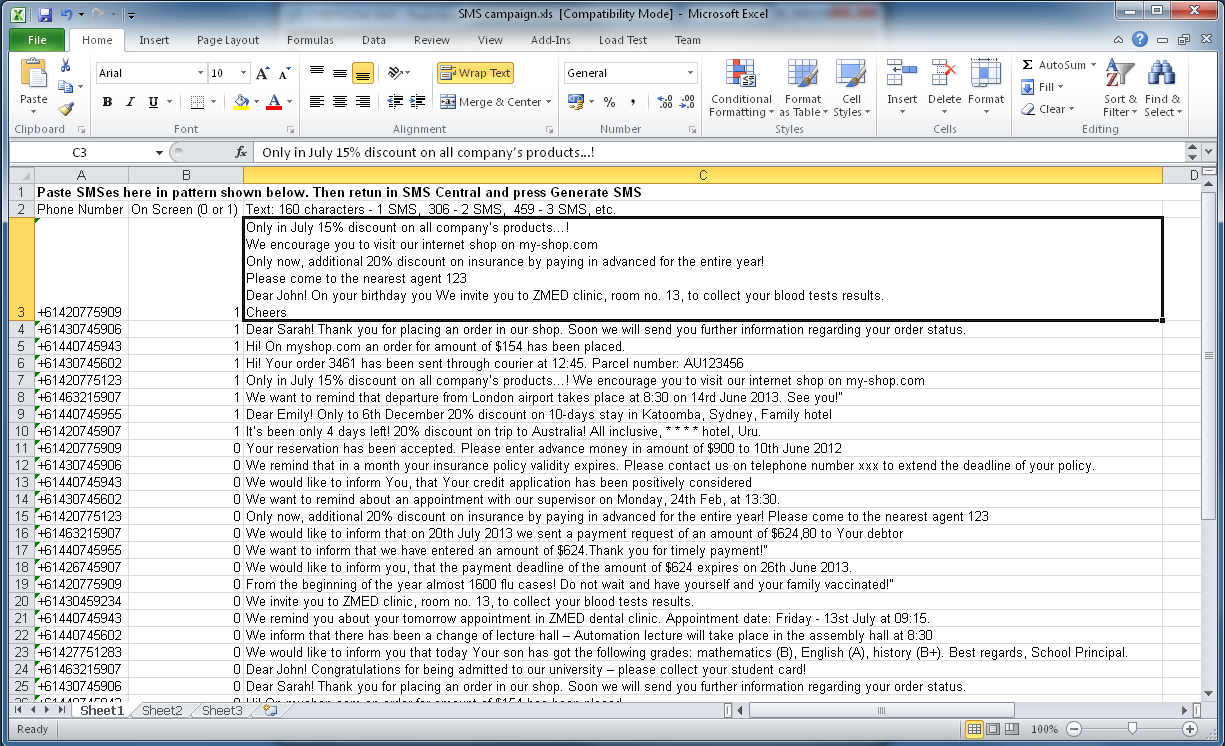Apply the red Font Color
The image size is (1225, 746).
272,102
